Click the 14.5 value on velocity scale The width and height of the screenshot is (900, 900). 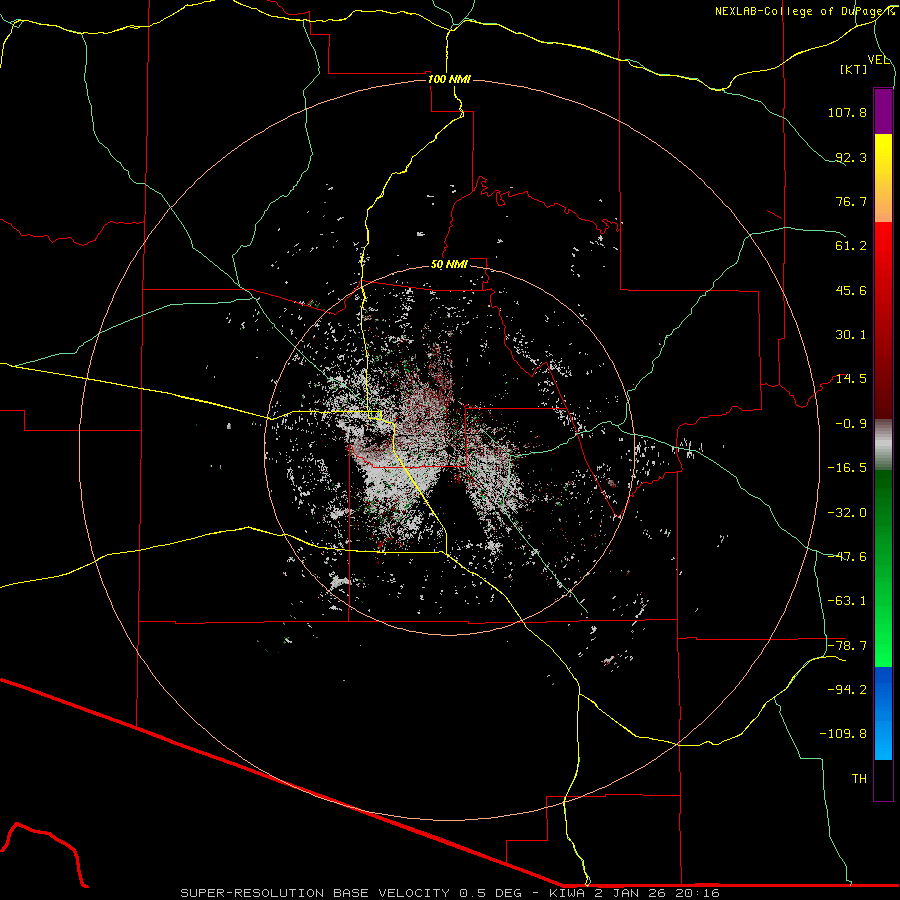pos(851,379)
